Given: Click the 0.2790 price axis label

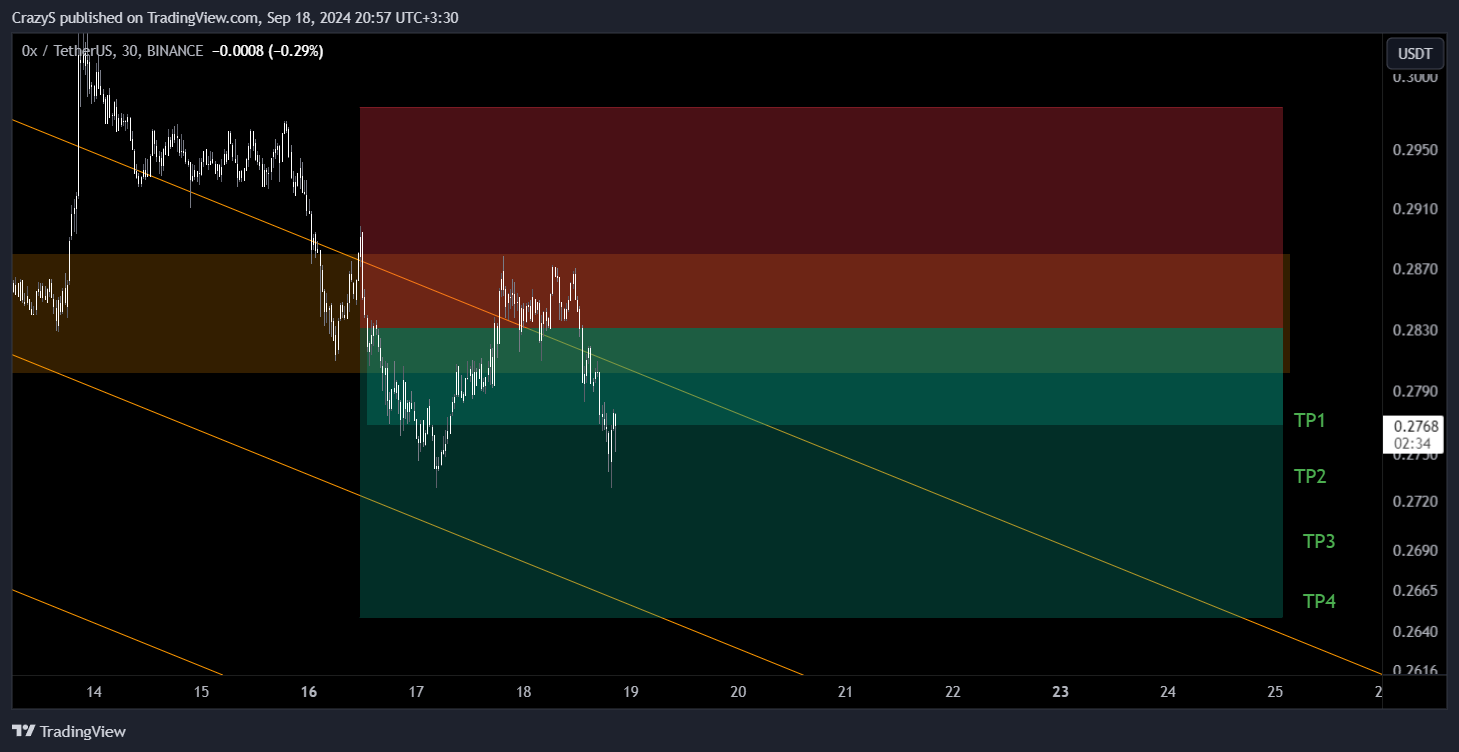Looking at the screenshot, I should [1415, 391].
